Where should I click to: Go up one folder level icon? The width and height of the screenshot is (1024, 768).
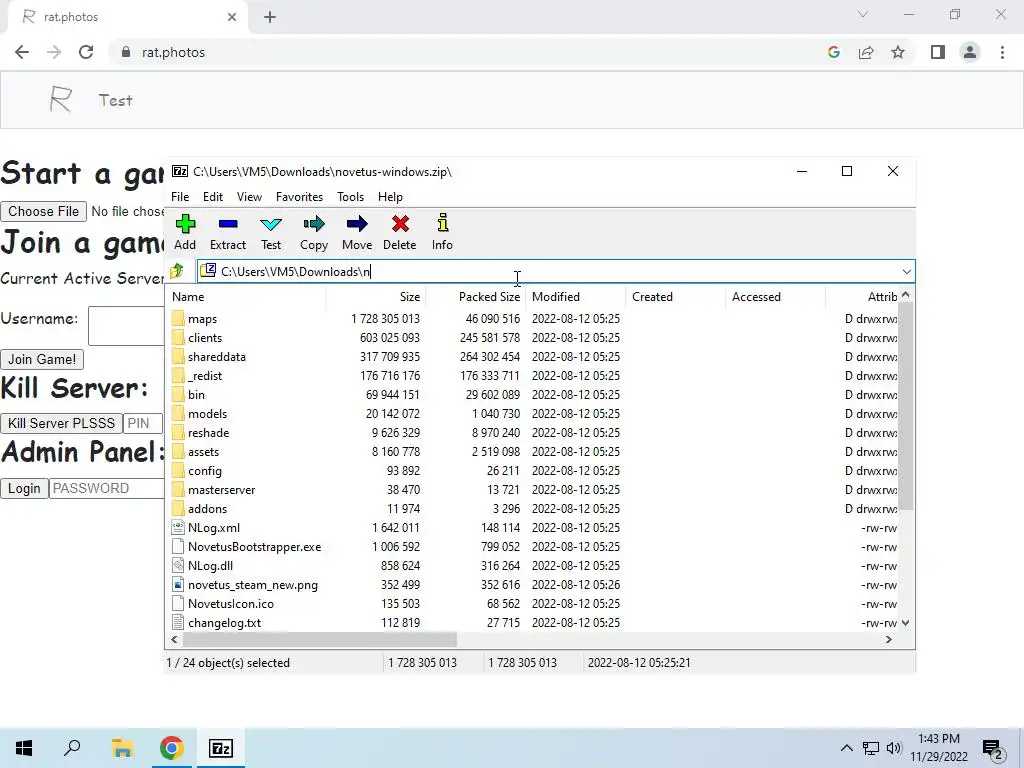pyautogui.click(x=176, y=271)
